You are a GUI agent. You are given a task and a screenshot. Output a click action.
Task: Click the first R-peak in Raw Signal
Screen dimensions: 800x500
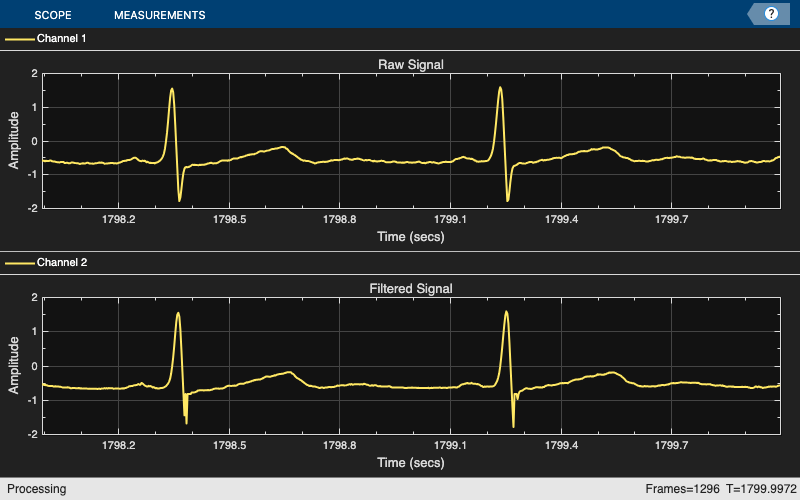tap(172, 89)
